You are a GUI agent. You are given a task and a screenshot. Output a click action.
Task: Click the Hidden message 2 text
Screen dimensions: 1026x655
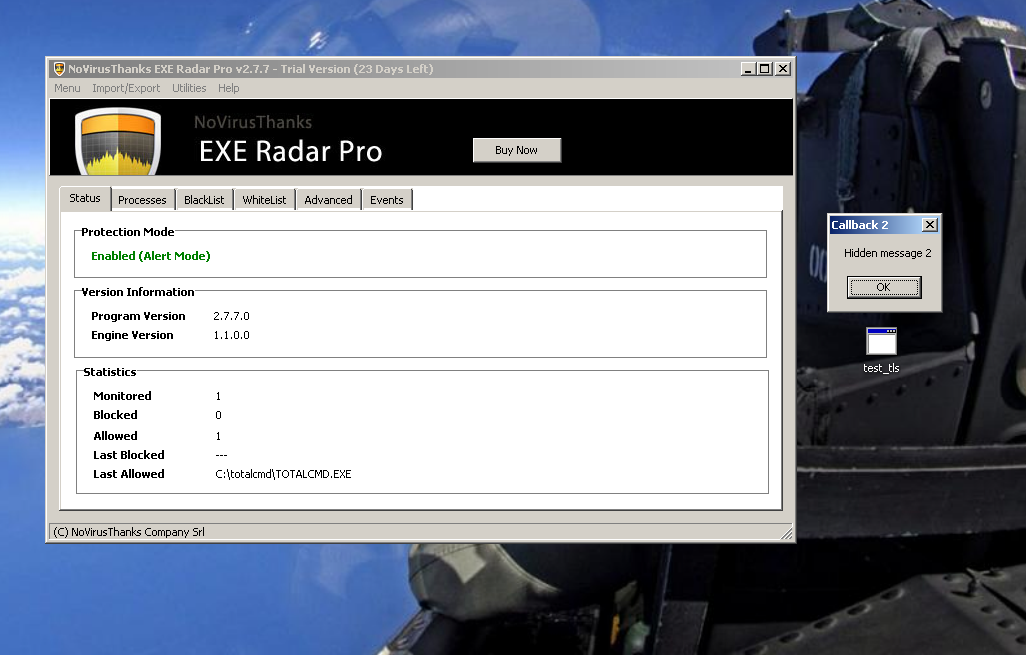(x=887, y=253)
